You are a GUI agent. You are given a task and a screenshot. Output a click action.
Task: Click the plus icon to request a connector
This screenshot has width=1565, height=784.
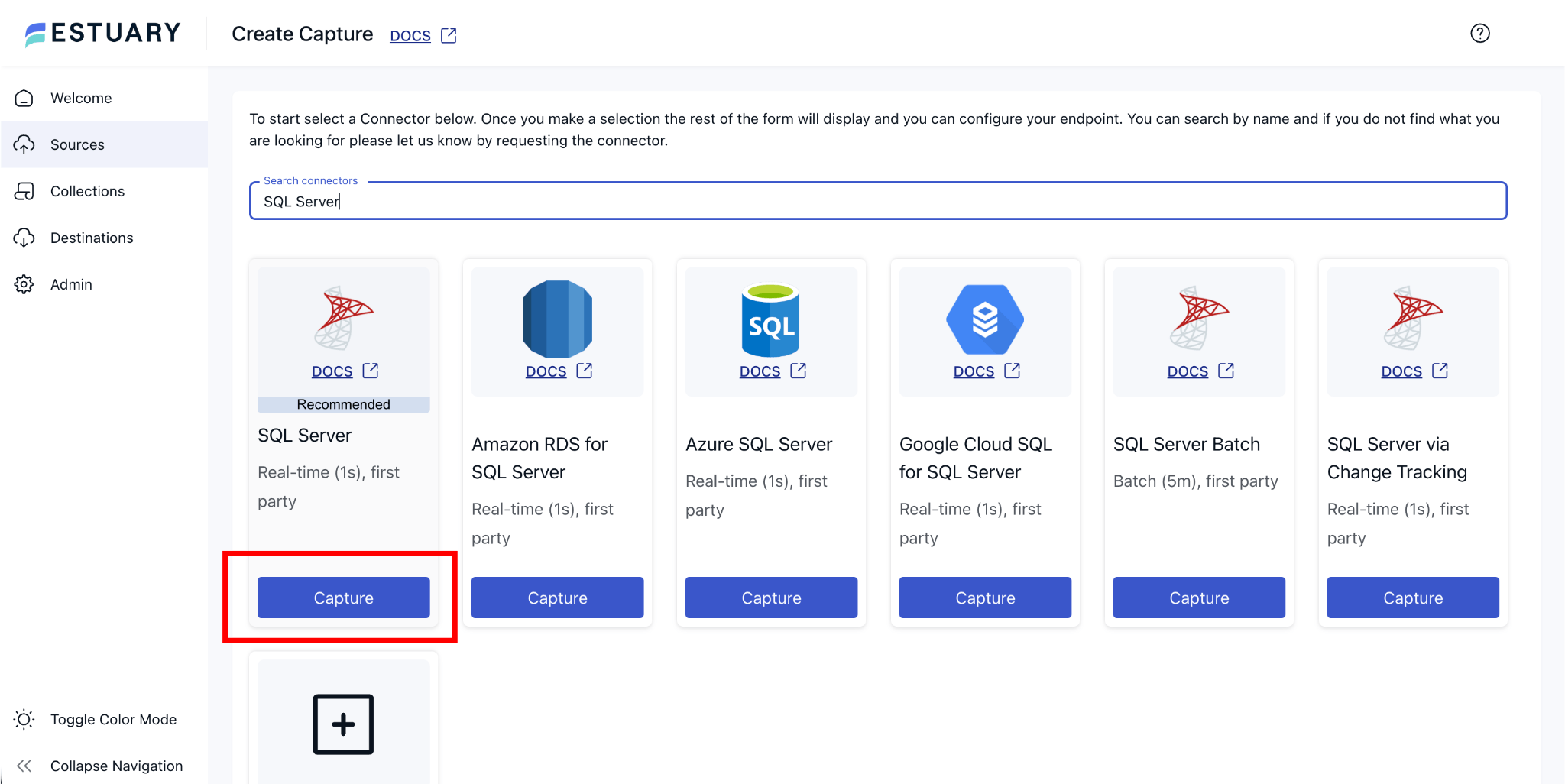[344, 724]
